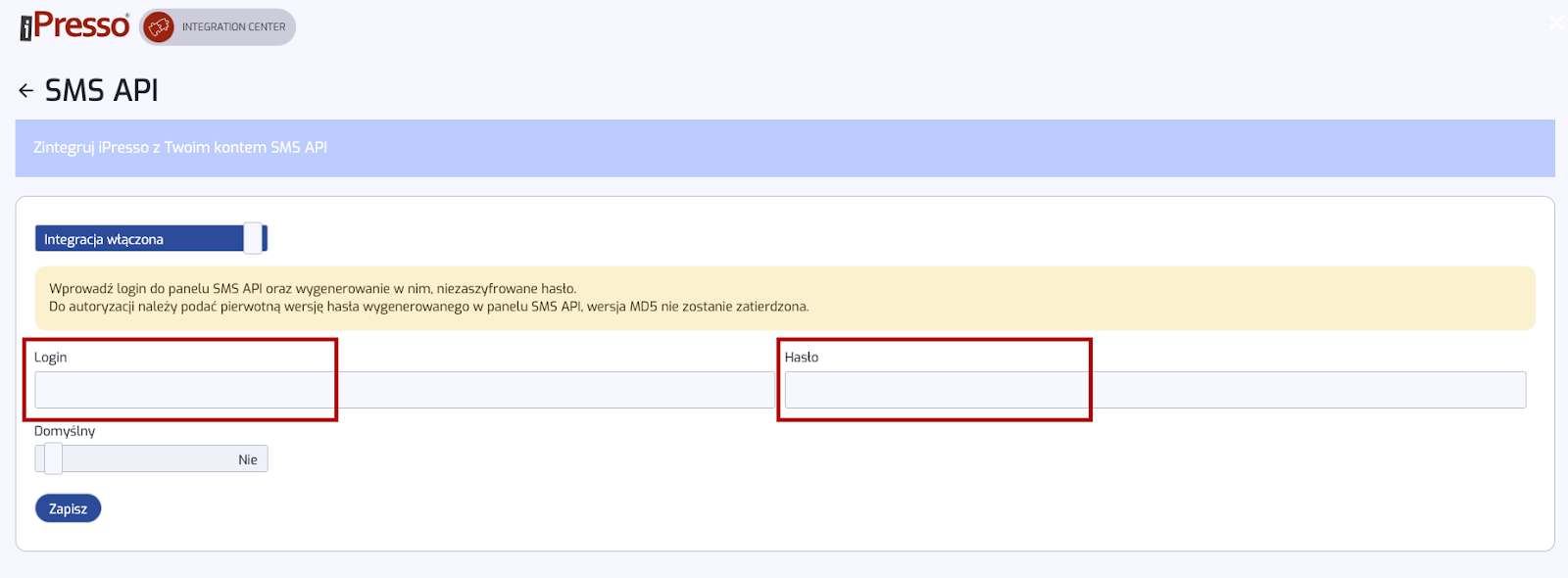Image resolution: width=1568 pixels, height=578 pixels.
Task: Open the Integration Center badge
Action: [x=218, y=27]
